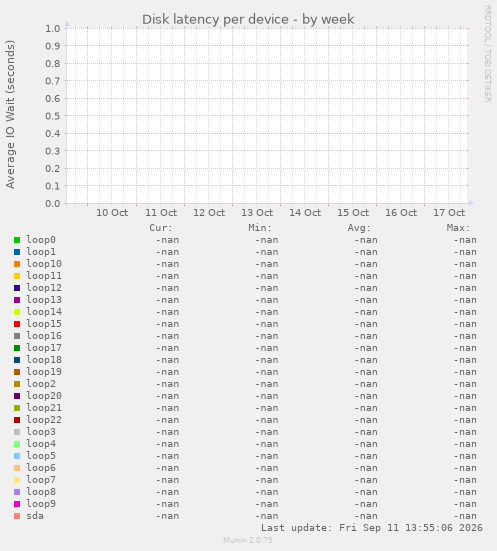Viewport: 497px width, 551px height.
Task: Click the Cur: column header
Action: pyautogui.click(x=161, y=228)
